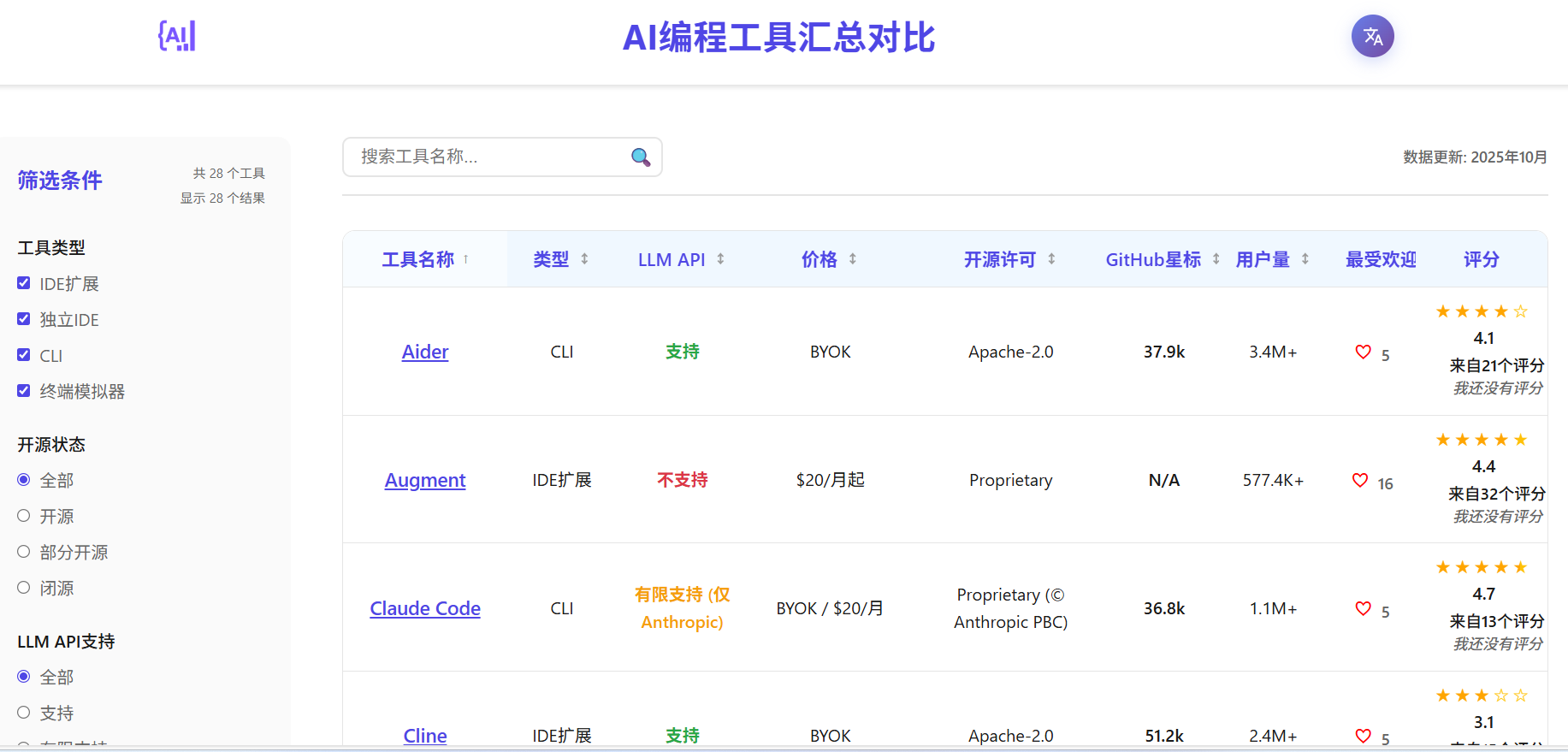Sort table by 工具名称 column
The height and width of the screenshot is (752, 1568).
(x=425, y=259)
